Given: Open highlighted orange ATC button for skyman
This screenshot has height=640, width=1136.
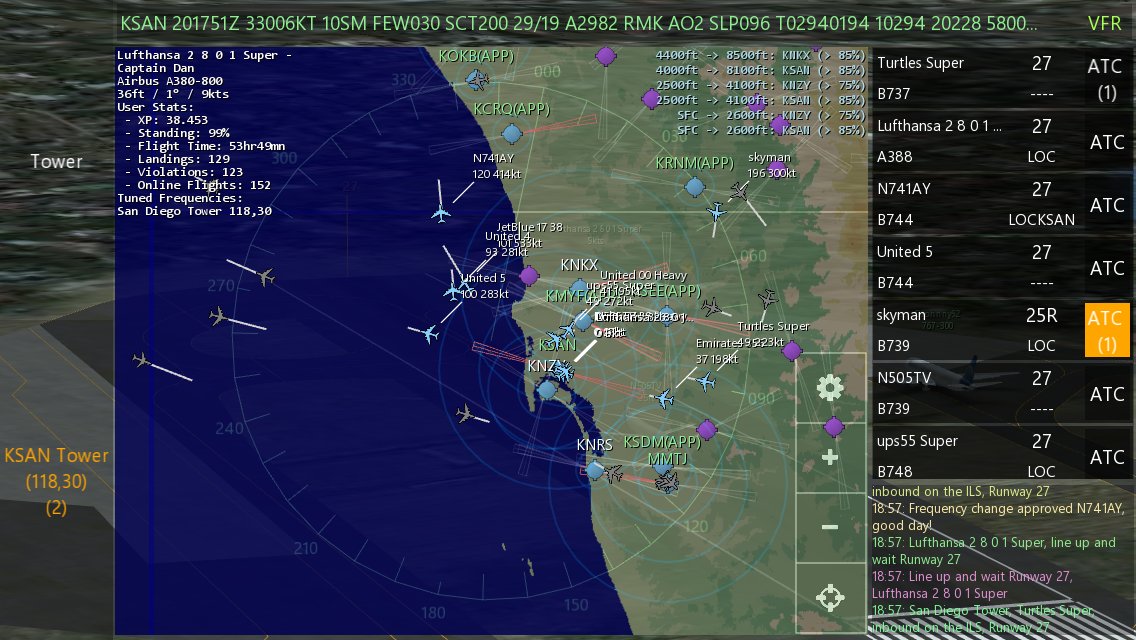Looking at the screenshot, I should [1106, 331].
